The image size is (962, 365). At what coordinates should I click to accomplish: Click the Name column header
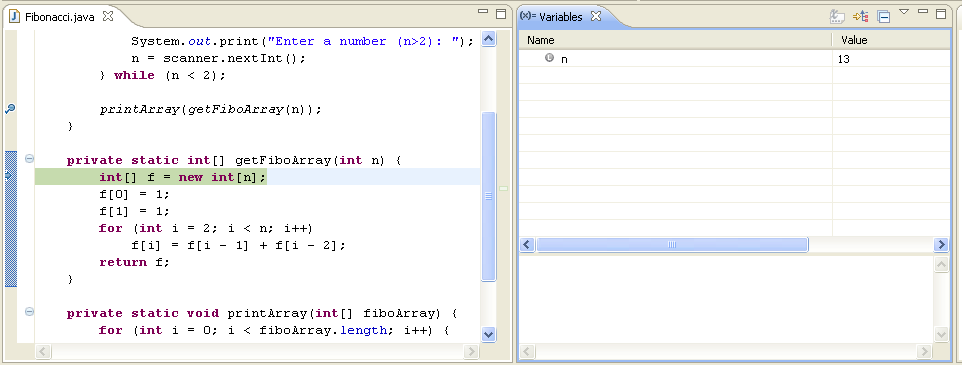point(675,40)
